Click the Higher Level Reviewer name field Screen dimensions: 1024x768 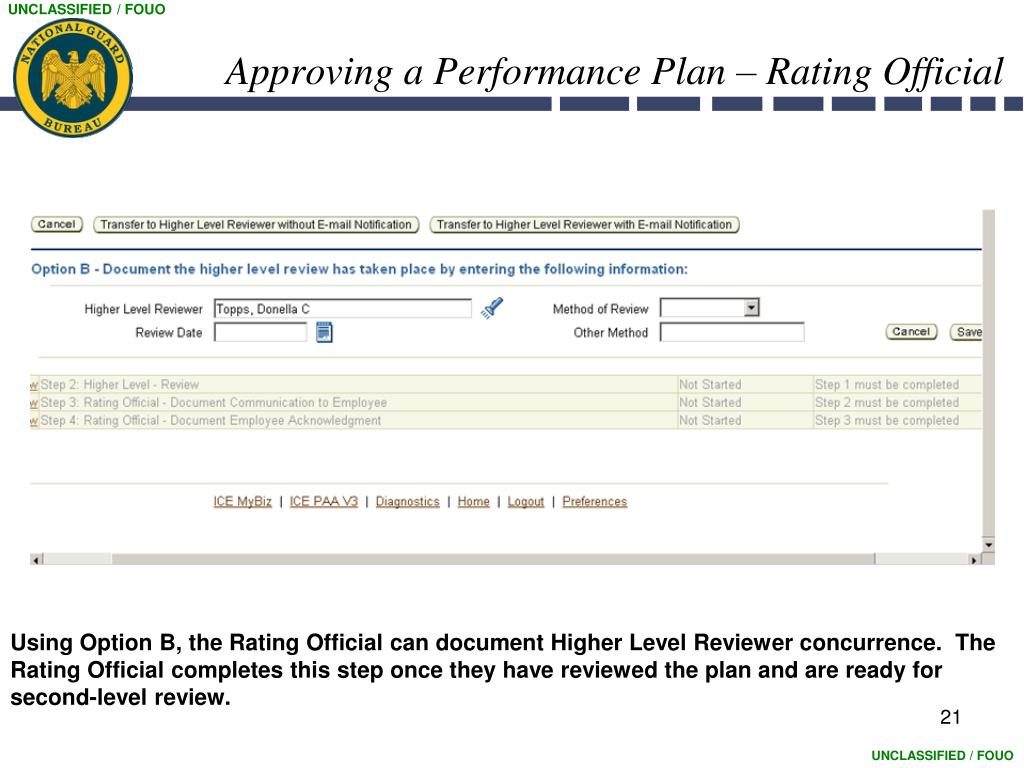click(x=342, y=308)
